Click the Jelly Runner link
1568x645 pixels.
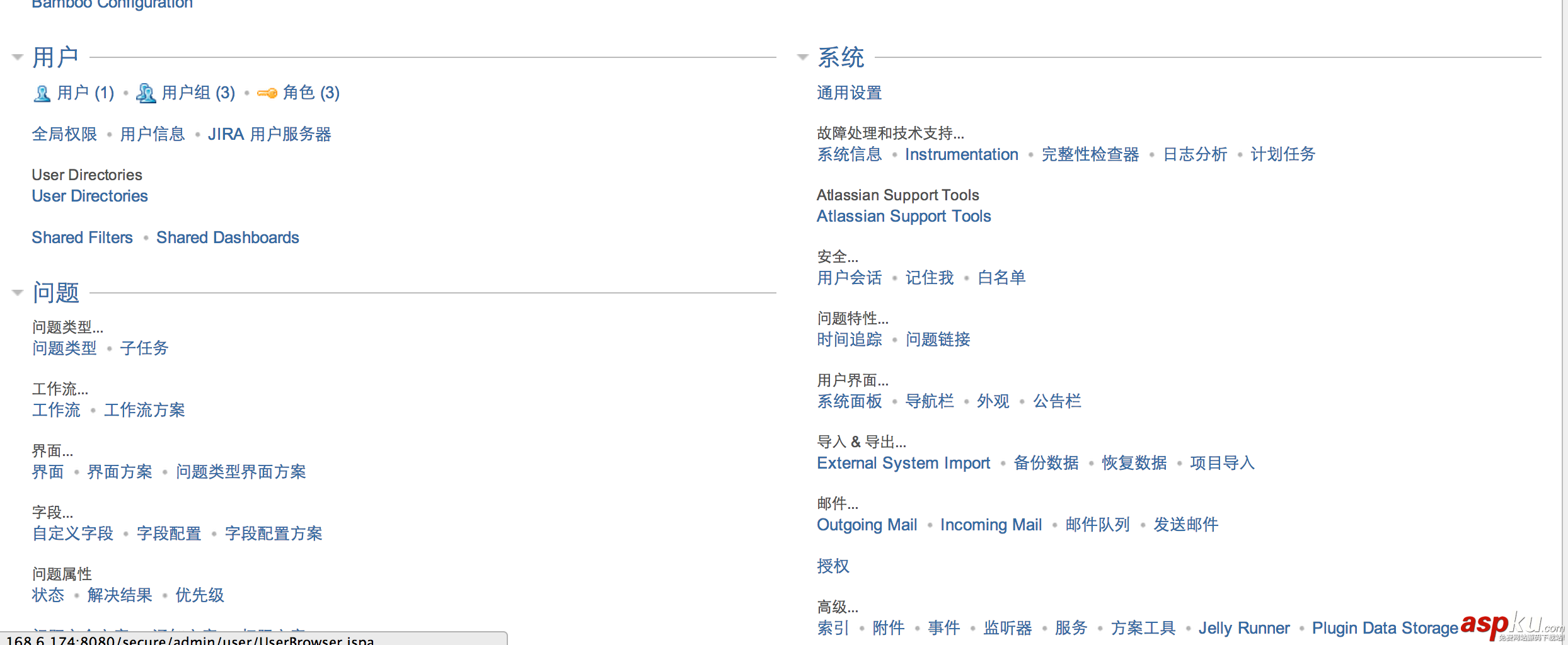coord(1243,628)
